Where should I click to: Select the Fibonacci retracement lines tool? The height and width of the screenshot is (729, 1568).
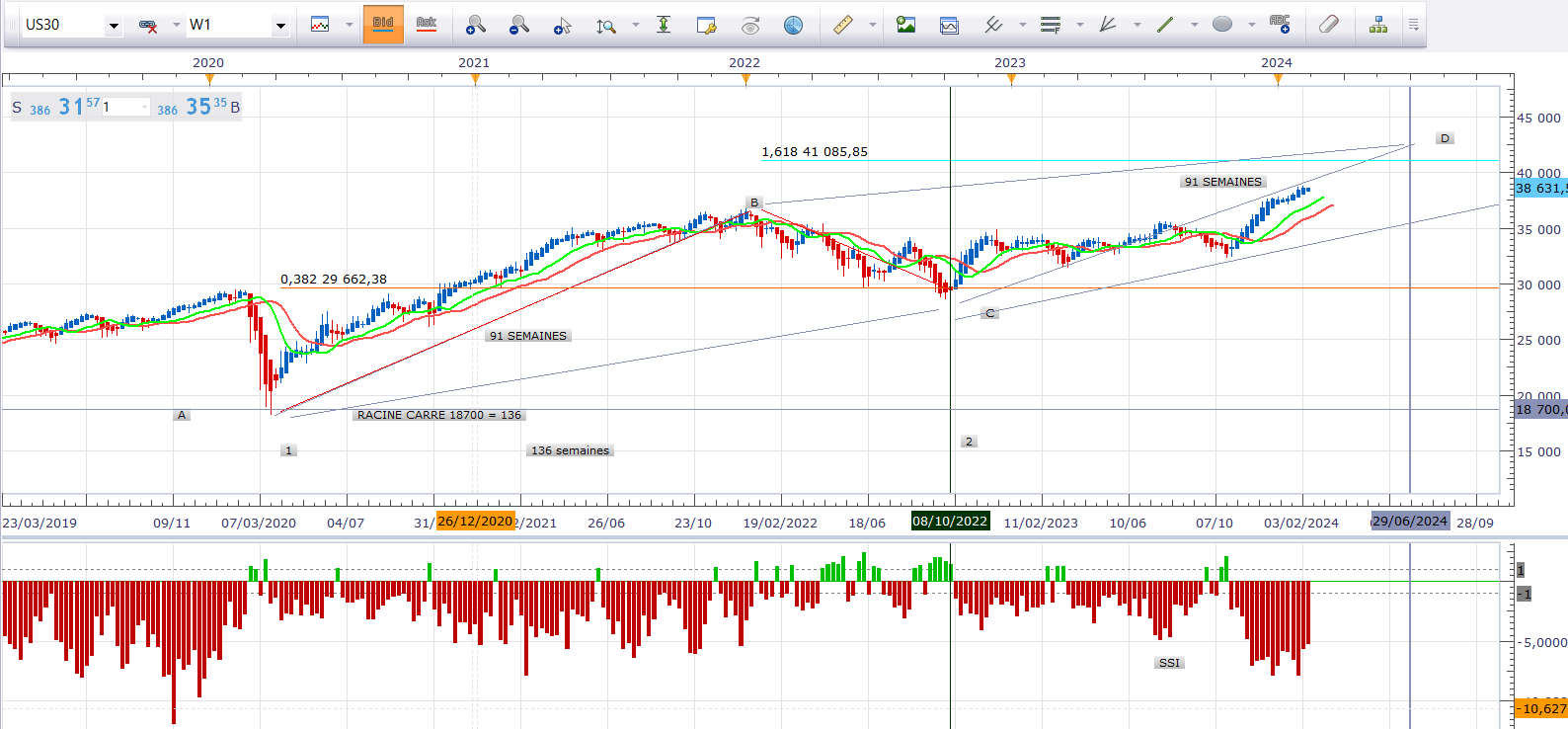point(1051,25)
